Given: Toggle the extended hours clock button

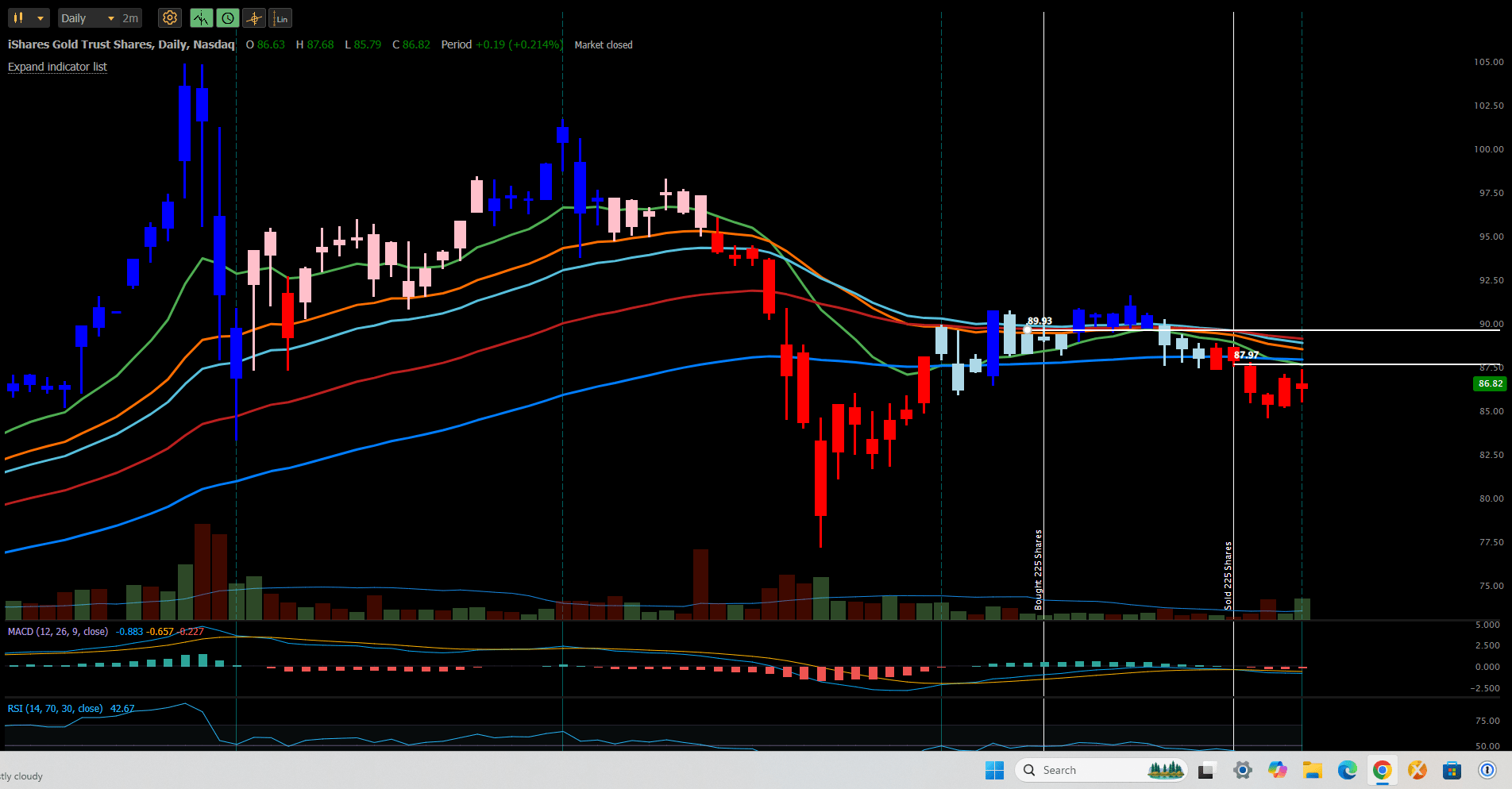Looking at the screenshot, I should [x=228, y=17].
